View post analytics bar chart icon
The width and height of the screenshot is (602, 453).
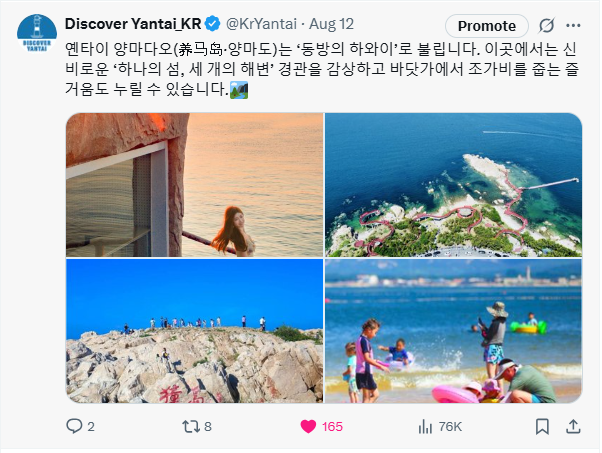(x=425, y=427)
